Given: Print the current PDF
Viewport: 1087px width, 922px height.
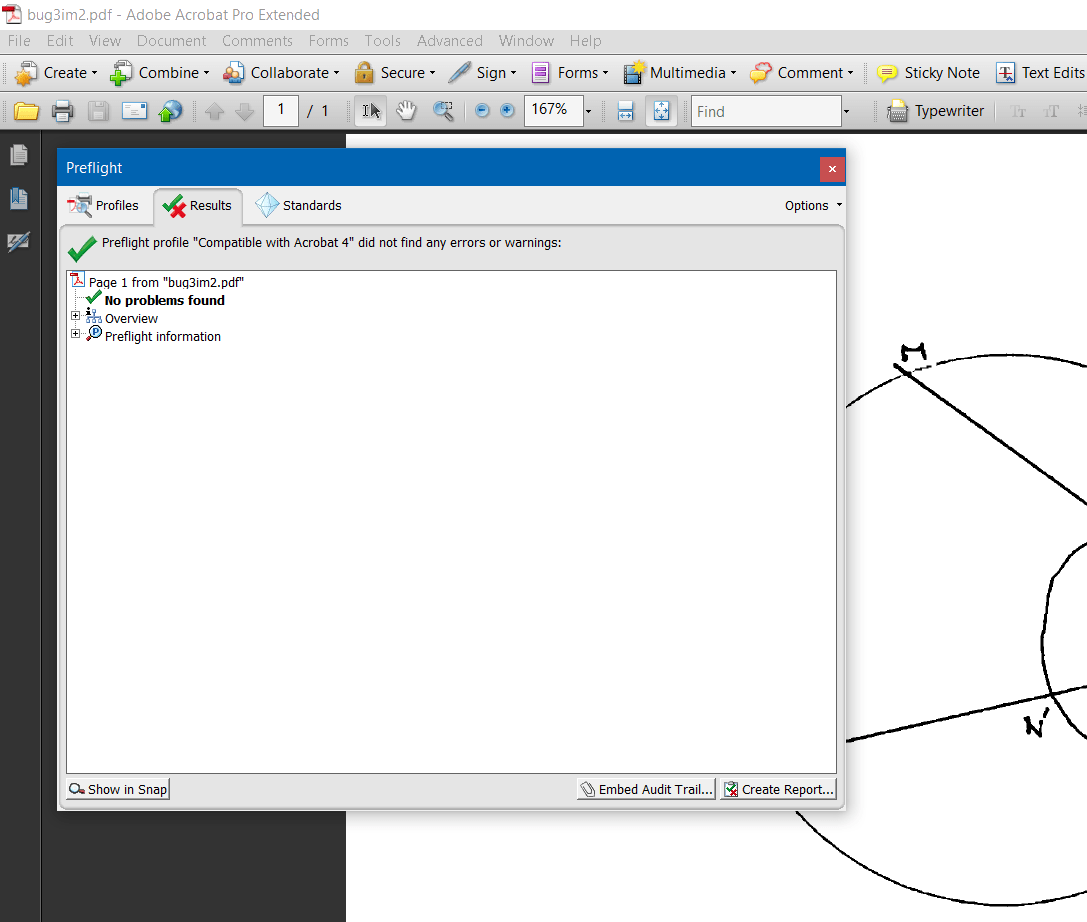Looking at the screenshot, I should [x=63, y=110].
